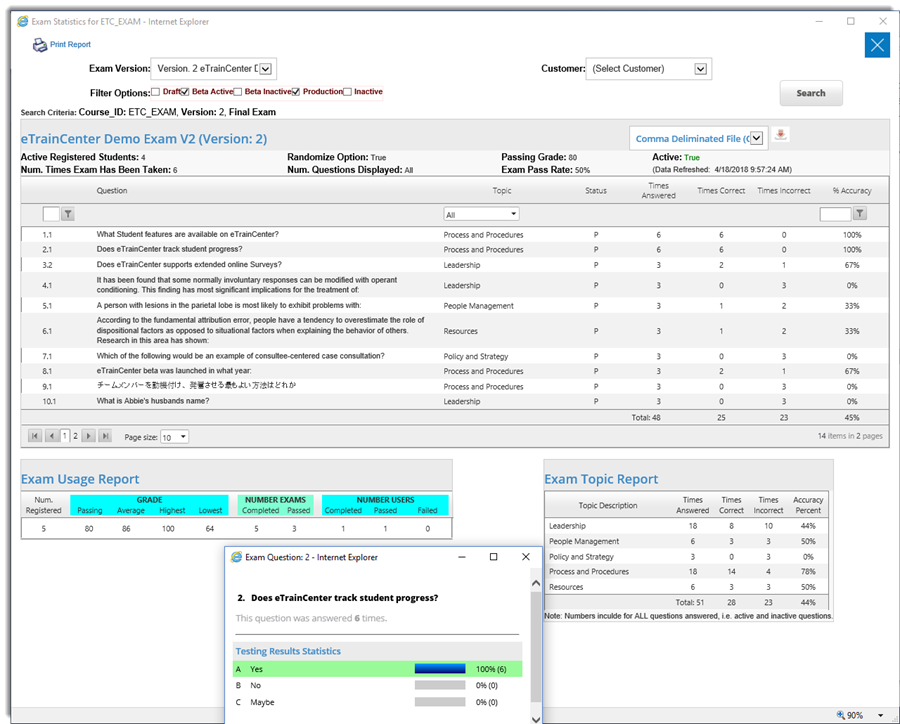
Task: Click the blue X close panel button
Action: click(877, 45)
